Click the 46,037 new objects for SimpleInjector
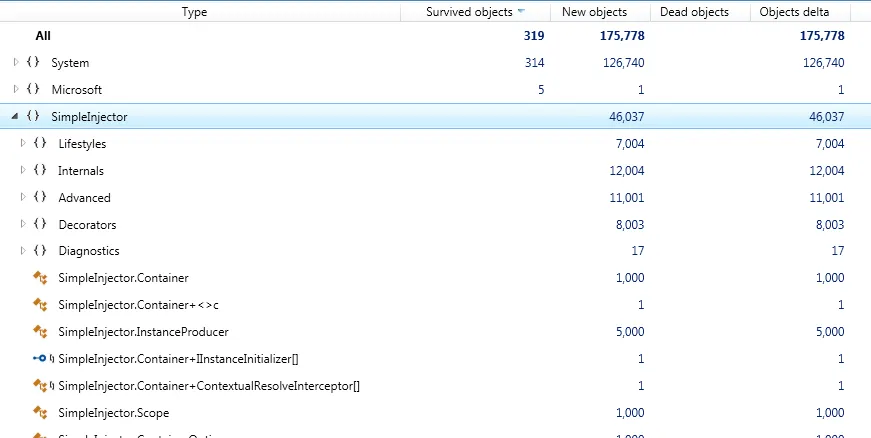Image resolution: width=871 pixels, height=438 pixels. 627,117
